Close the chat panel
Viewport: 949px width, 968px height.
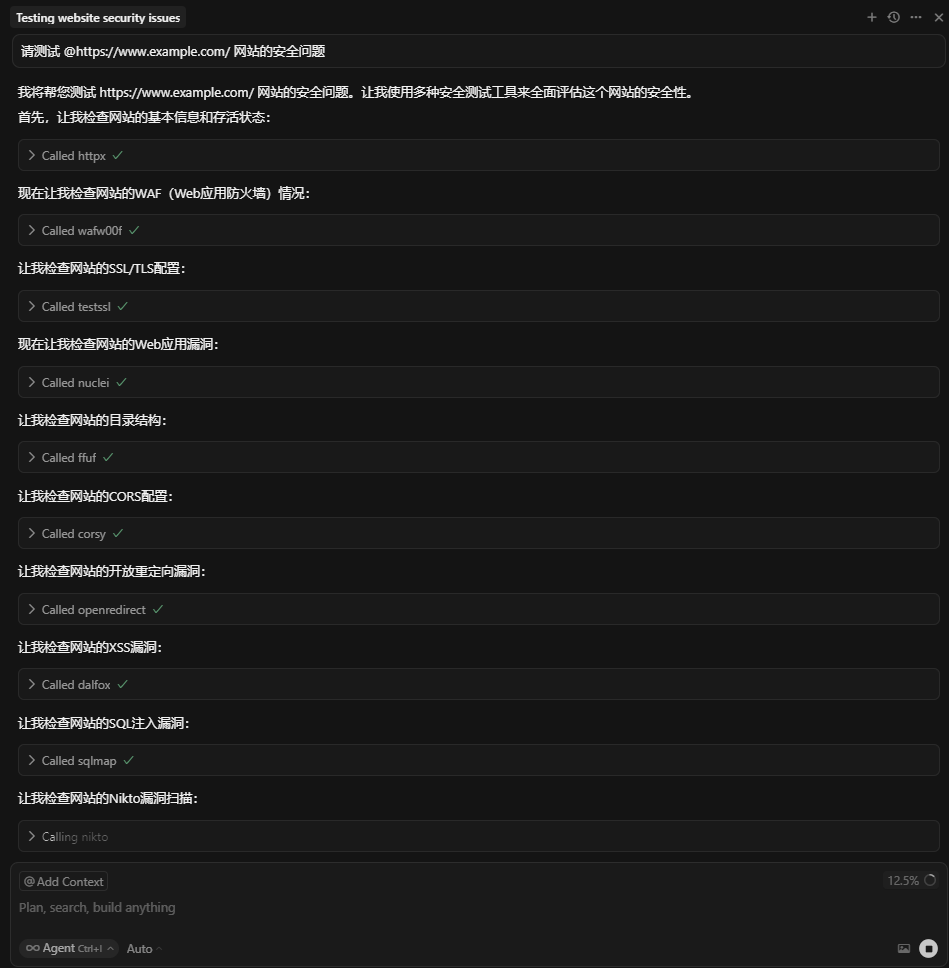[939, 17]
